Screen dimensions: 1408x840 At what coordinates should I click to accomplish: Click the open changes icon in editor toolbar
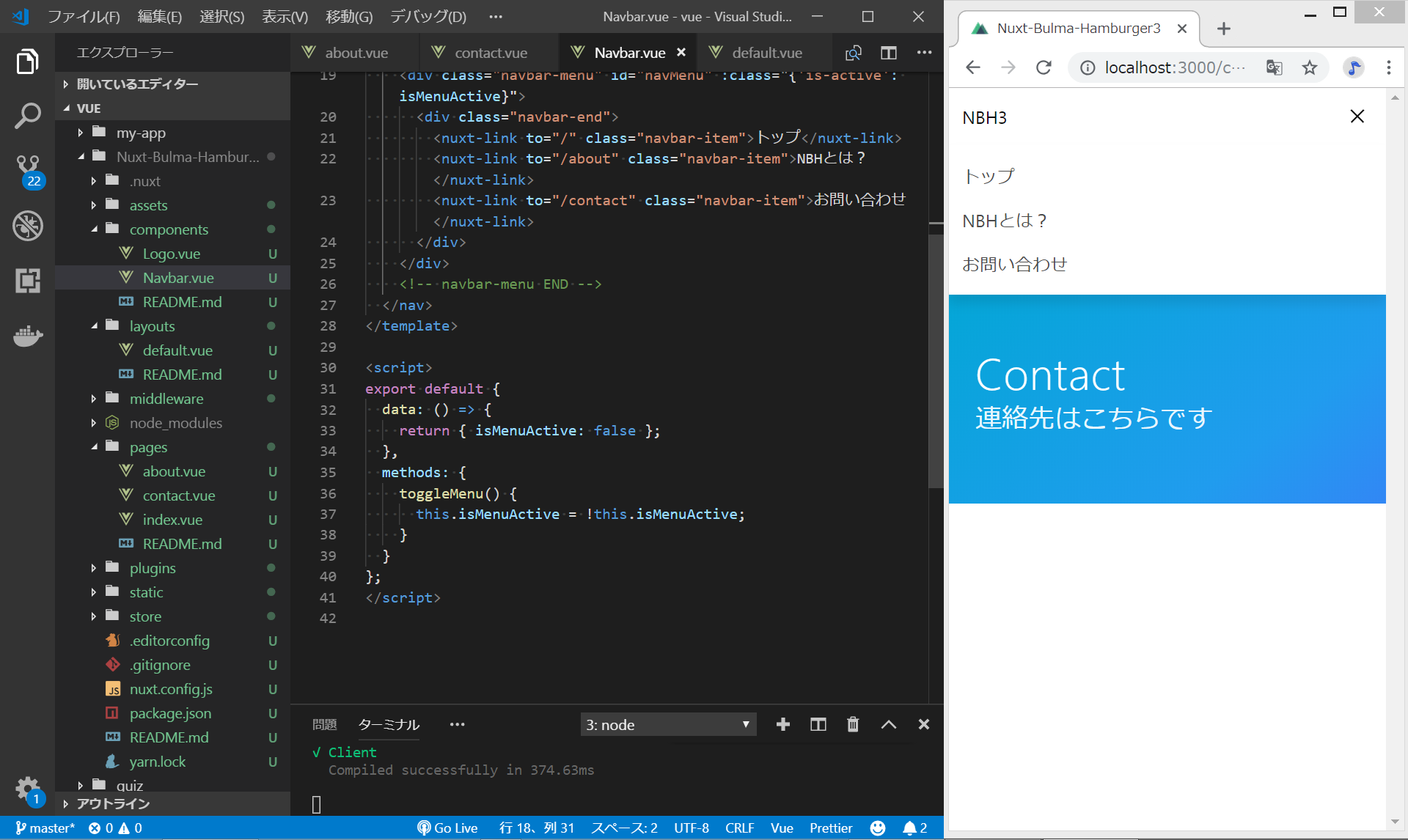(x=853, y=53)
